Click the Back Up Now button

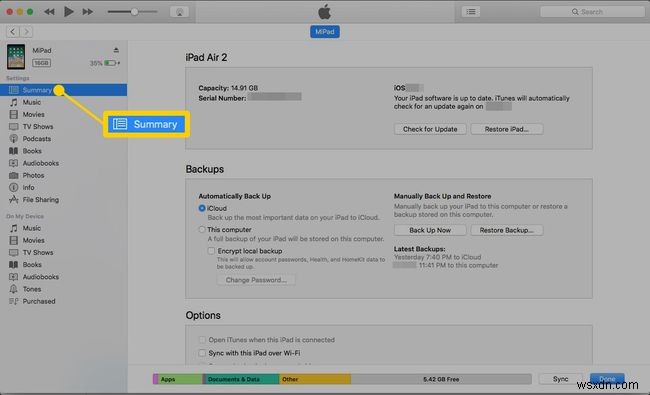click(430, 230)
